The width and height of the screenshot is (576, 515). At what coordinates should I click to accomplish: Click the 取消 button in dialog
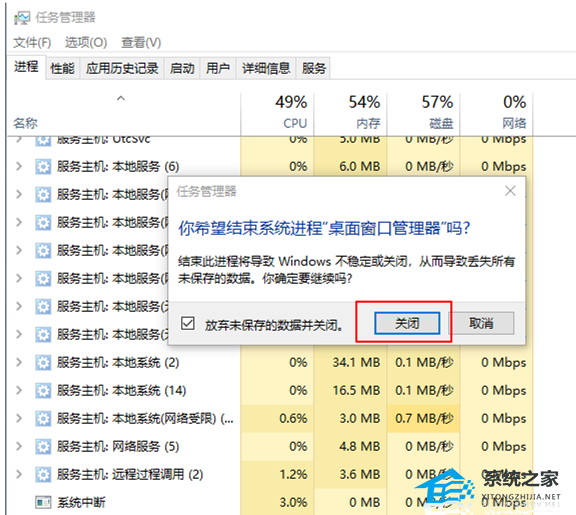[481, 324]
